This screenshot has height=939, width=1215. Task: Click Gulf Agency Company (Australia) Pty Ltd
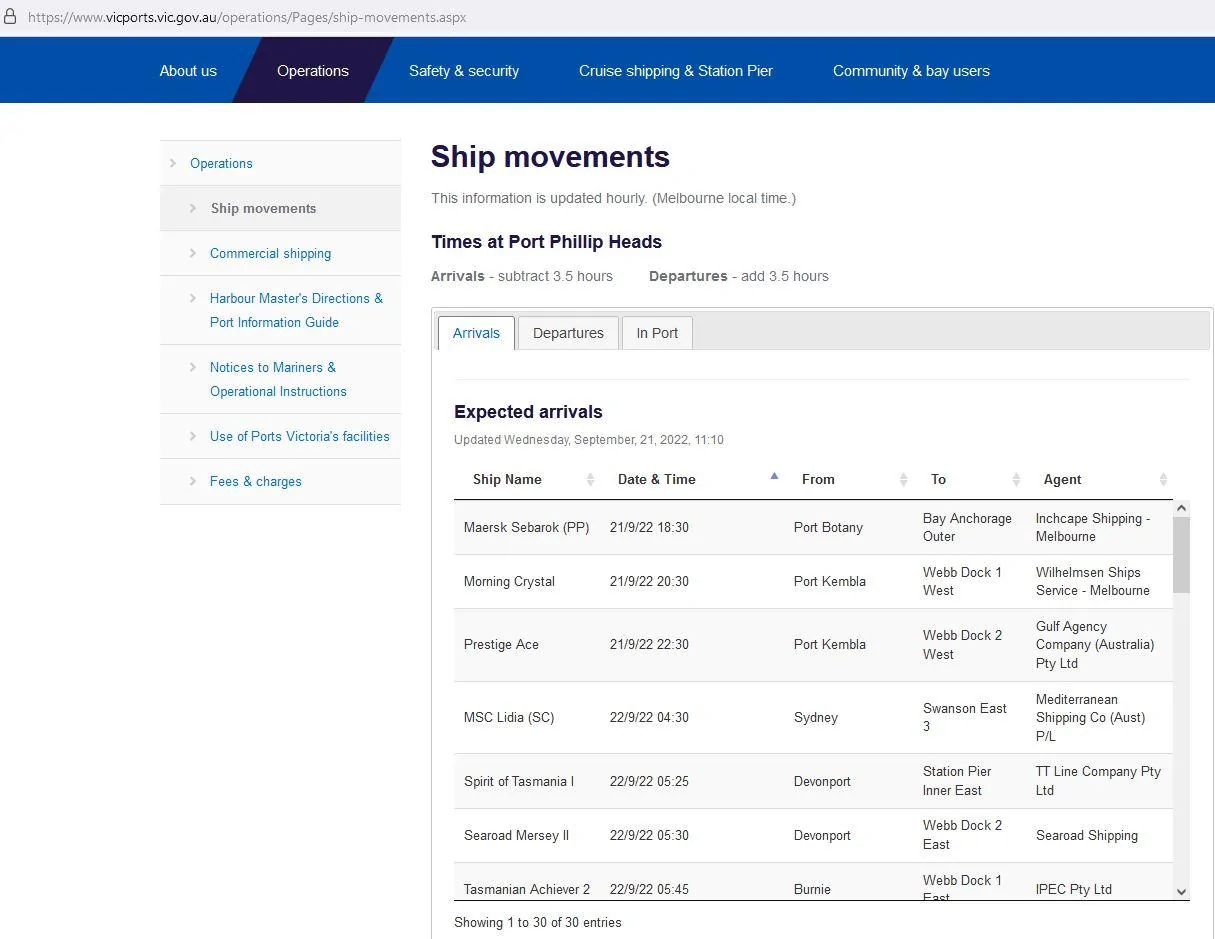tap(1095, 644)
